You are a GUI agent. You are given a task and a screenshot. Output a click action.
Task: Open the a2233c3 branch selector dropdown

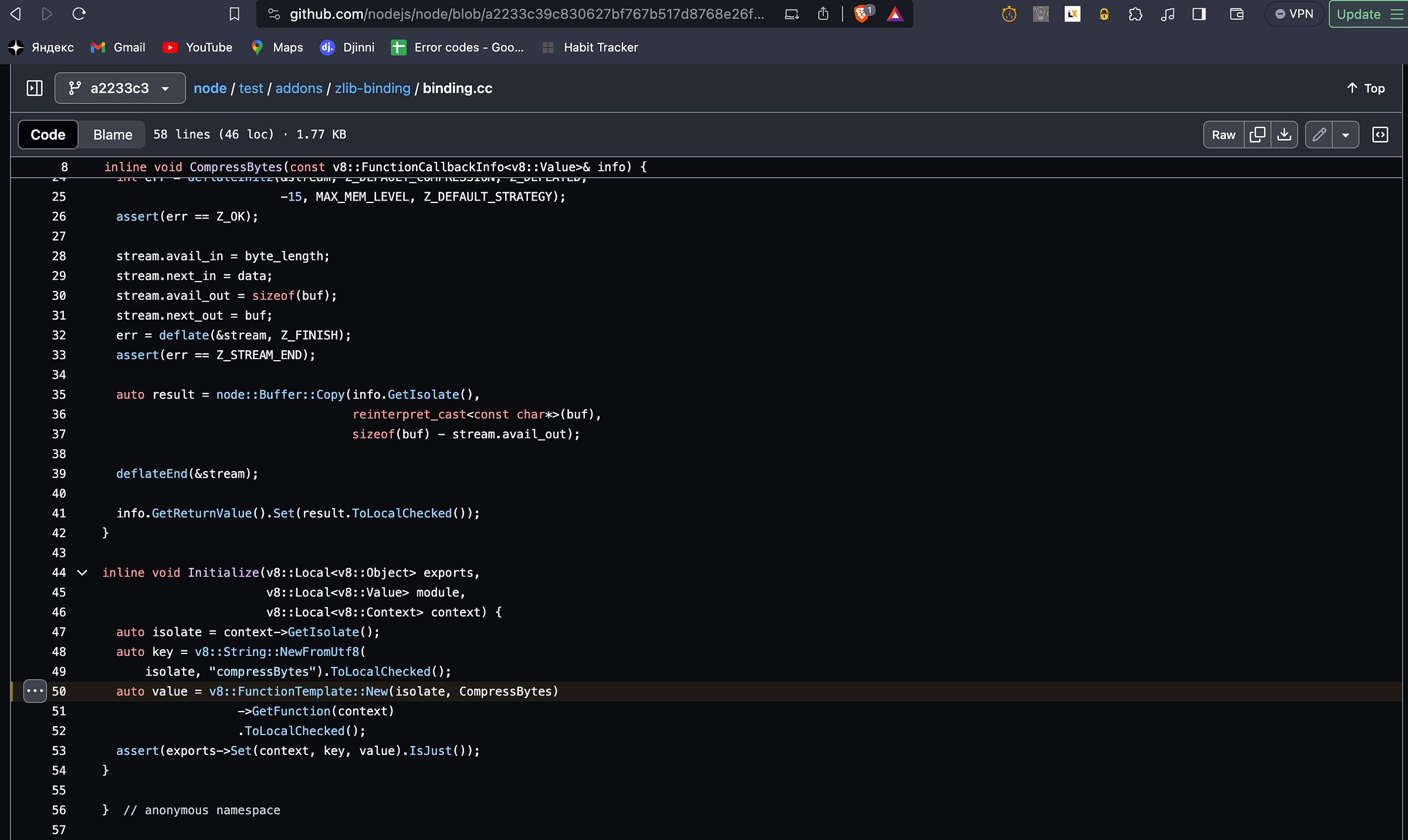coord(120,88)
